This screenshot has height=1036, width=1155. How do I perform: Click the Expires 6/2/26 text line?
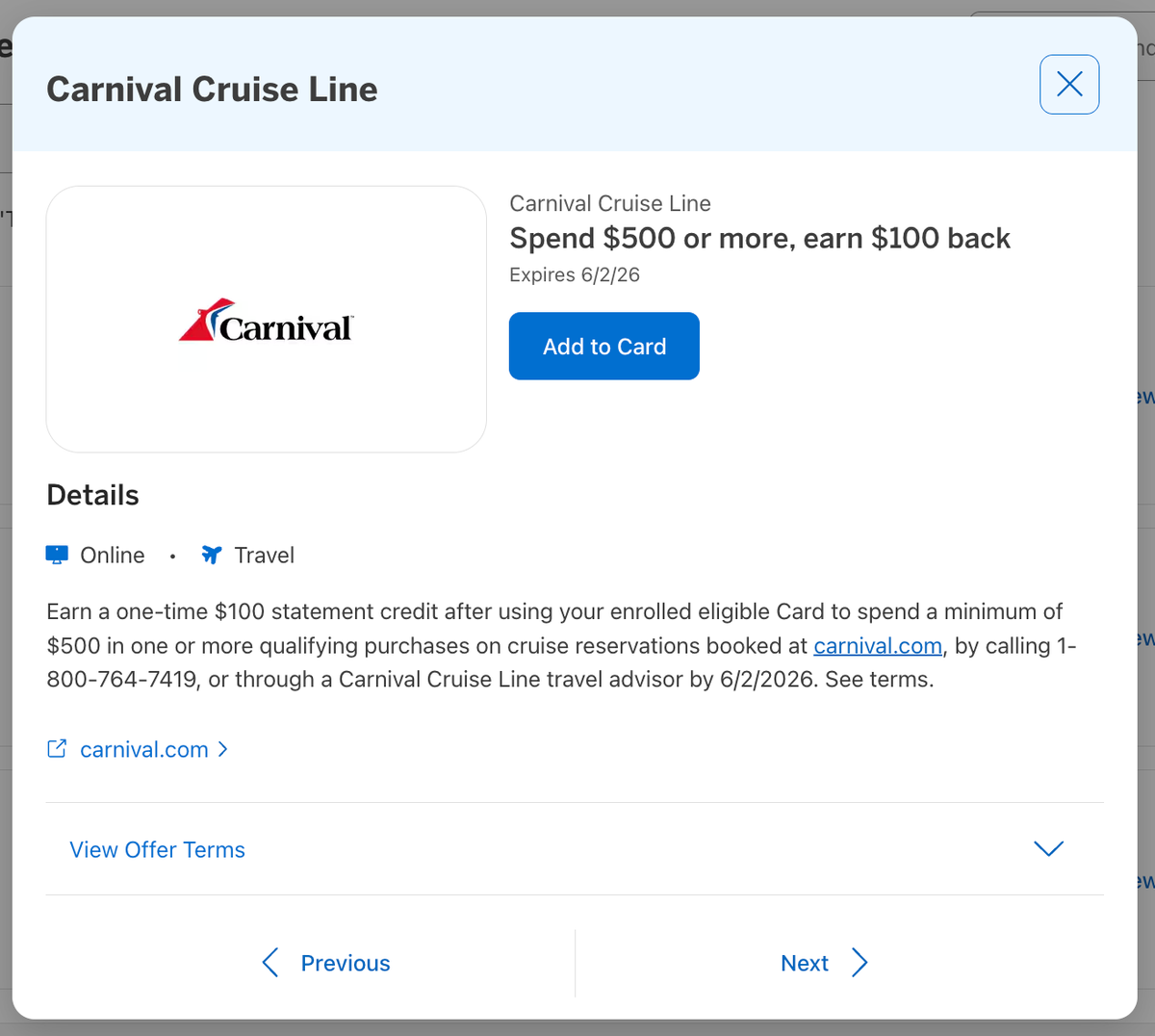pyautogui.click(x=574, y=274)
